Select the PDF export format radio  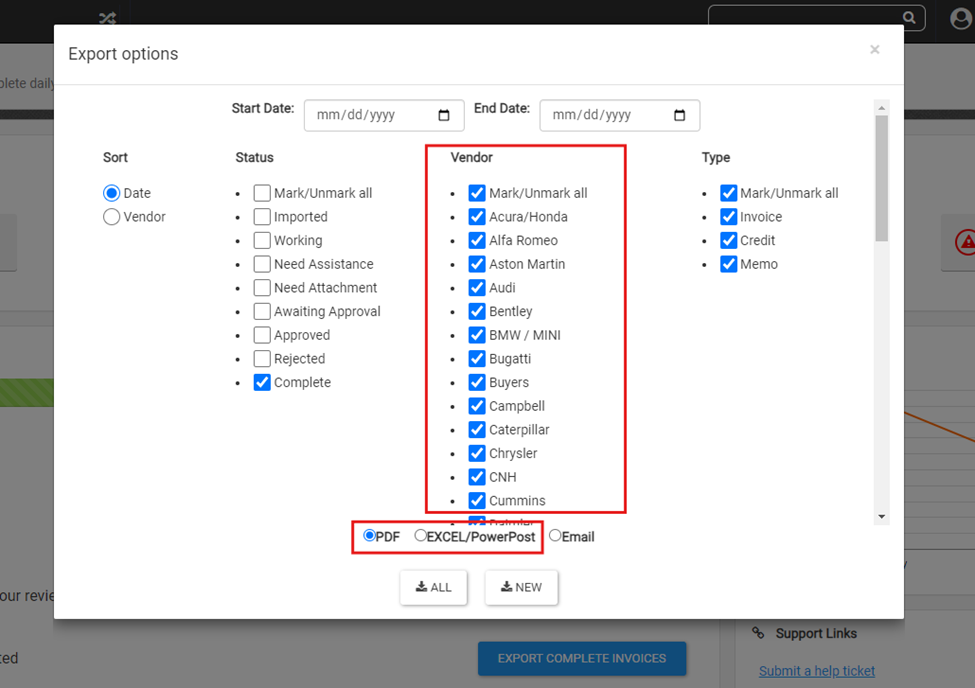[x=369, y=535]
